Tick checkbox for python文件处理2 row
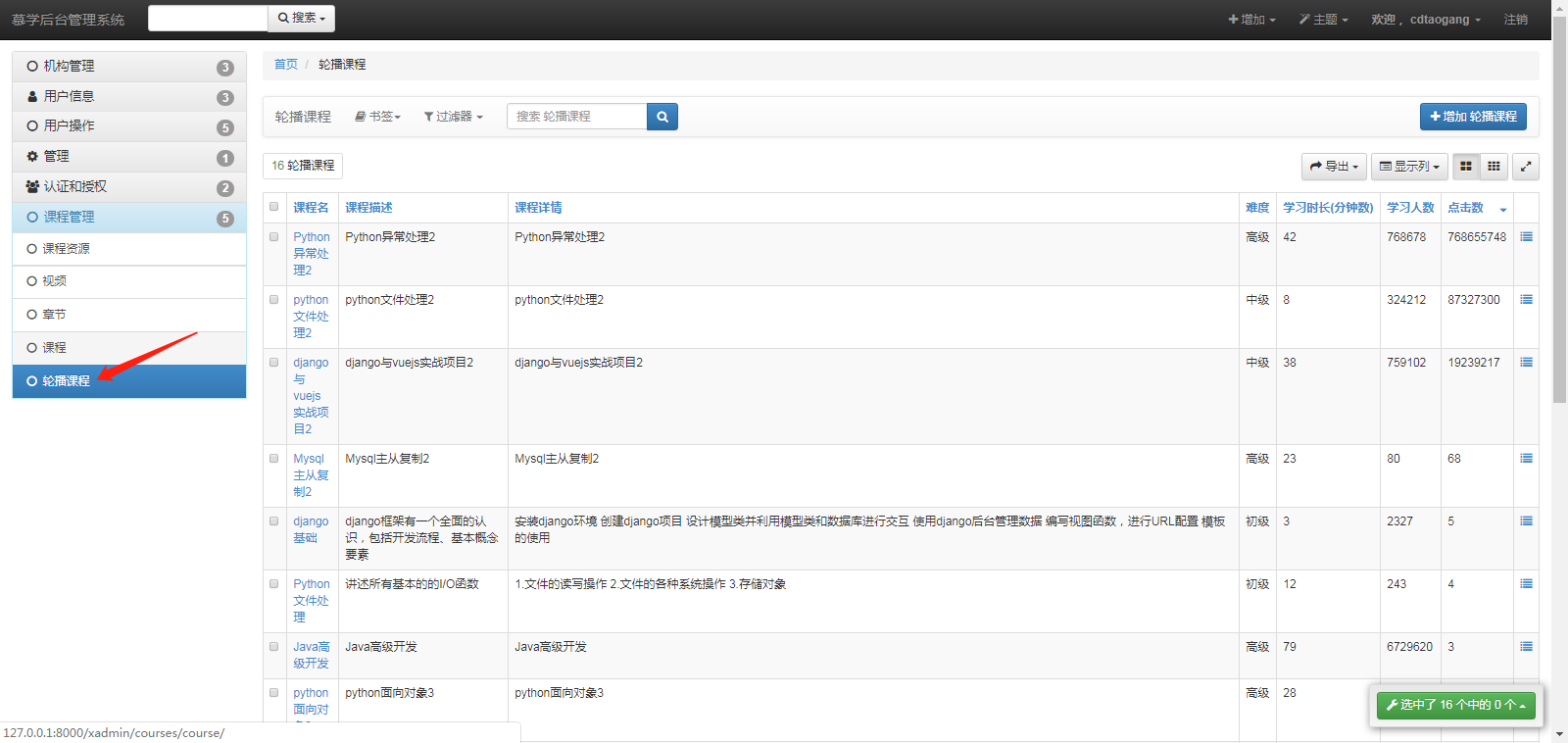This screenshot has width=1568, height=743. pos(274,300)
